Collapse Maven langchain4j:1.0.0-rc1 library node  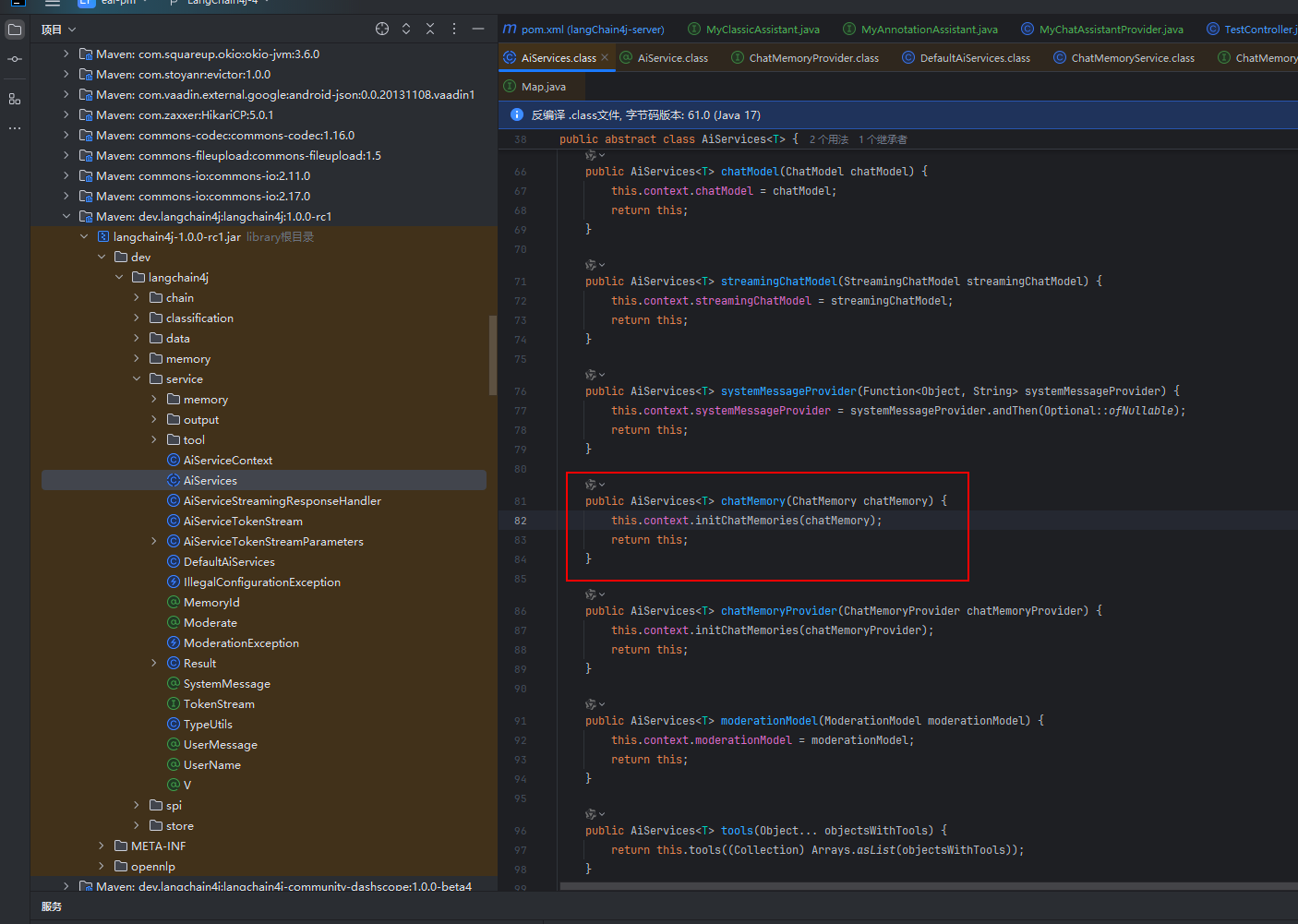tap(66, 217)
